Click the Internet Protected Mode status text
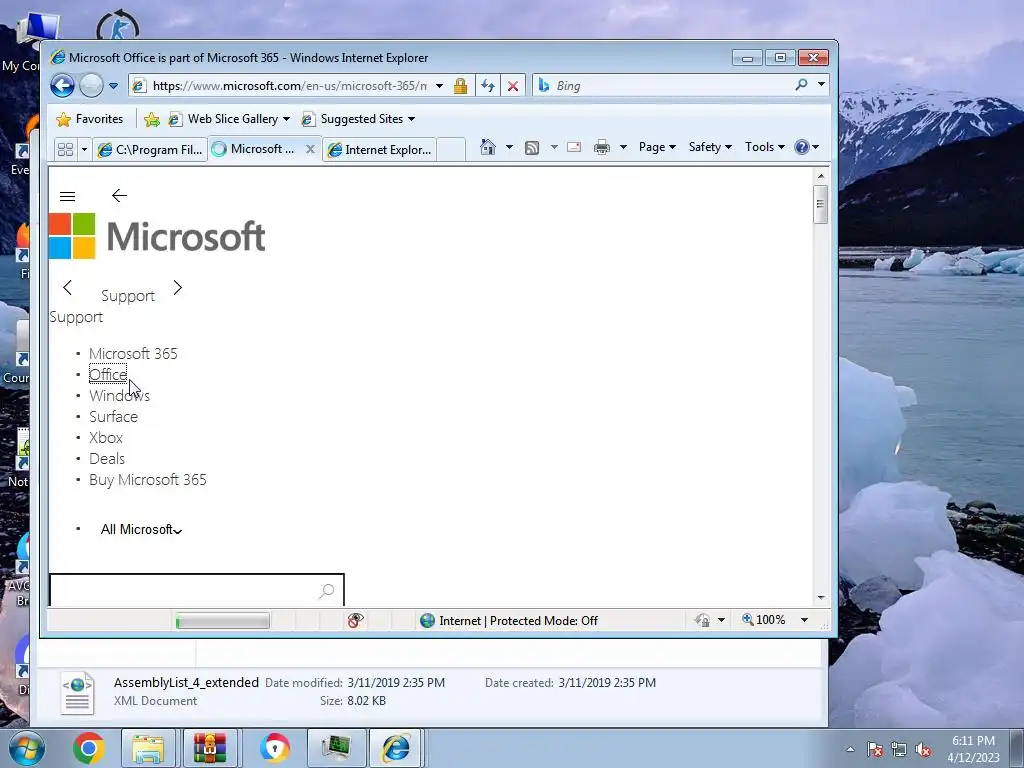The height and width of the screenshot is (768, 1024). click(x=519, y=621)
